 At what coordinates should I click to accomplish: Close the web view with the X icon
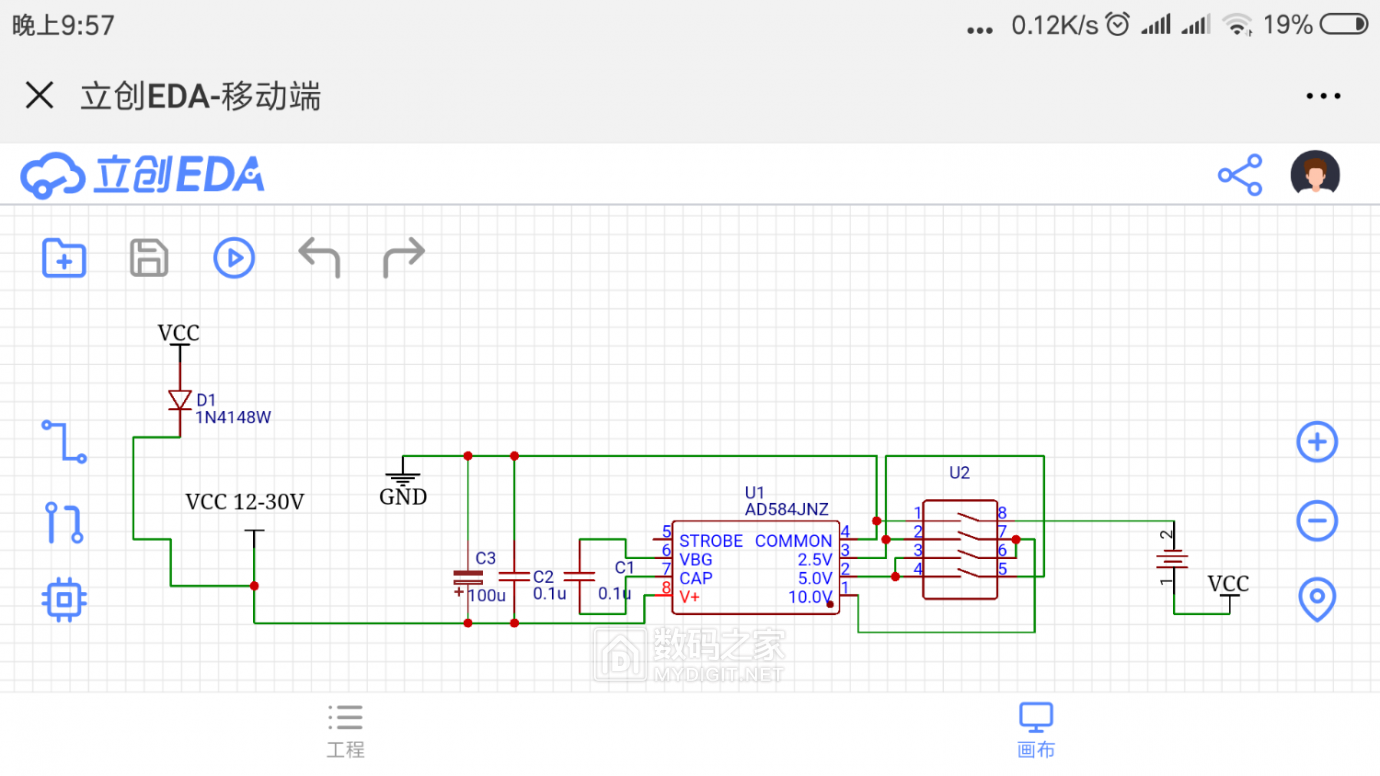(x=39, y=96)
